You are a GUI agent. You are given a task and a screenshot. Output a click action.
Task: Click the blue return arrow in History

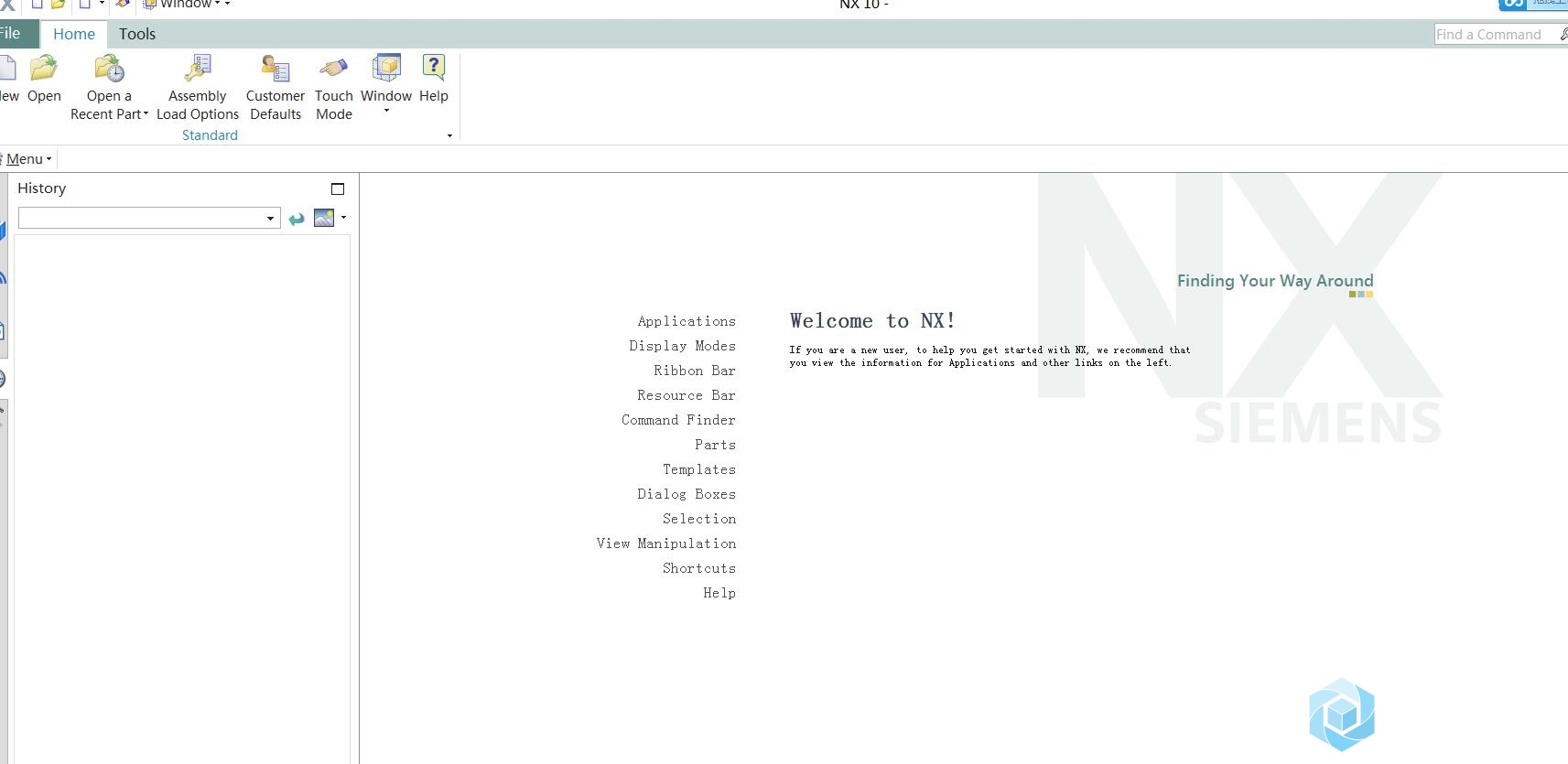point(297,219)
